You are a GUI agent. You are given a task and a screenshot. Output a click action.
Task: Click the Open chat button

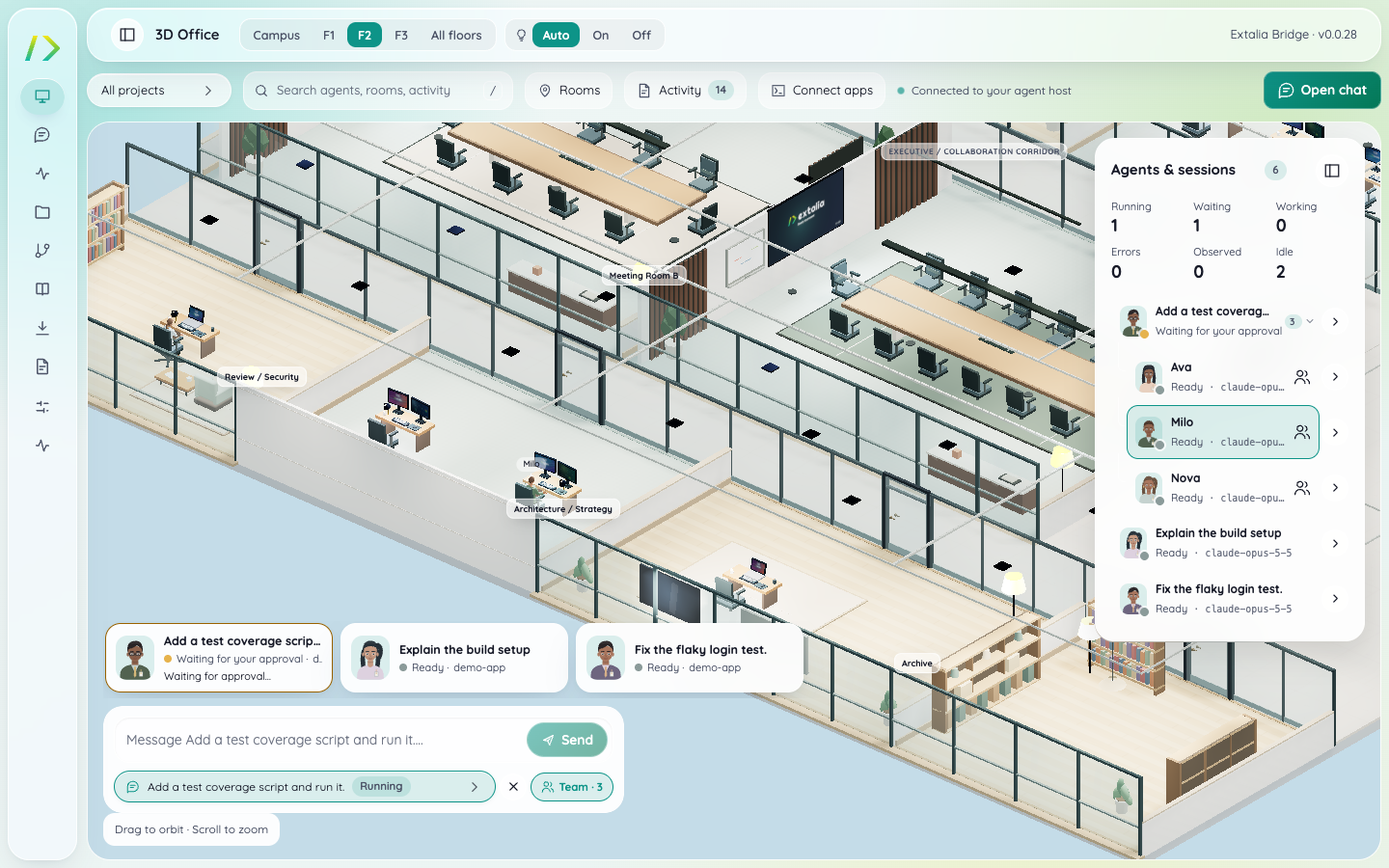point(1321,91)
